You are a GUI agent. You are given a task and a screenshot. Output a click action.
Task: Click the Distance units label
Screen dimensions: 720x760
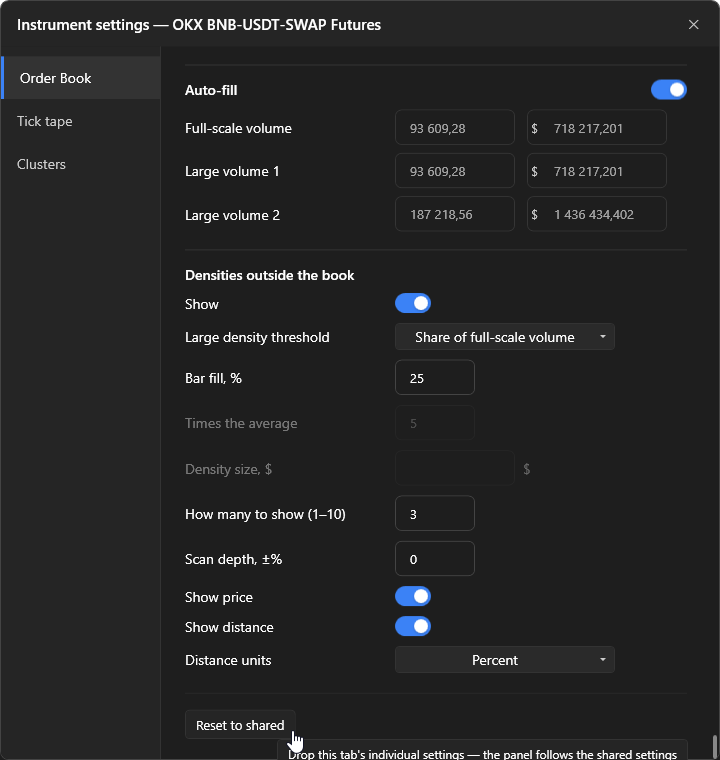(228, 660)
